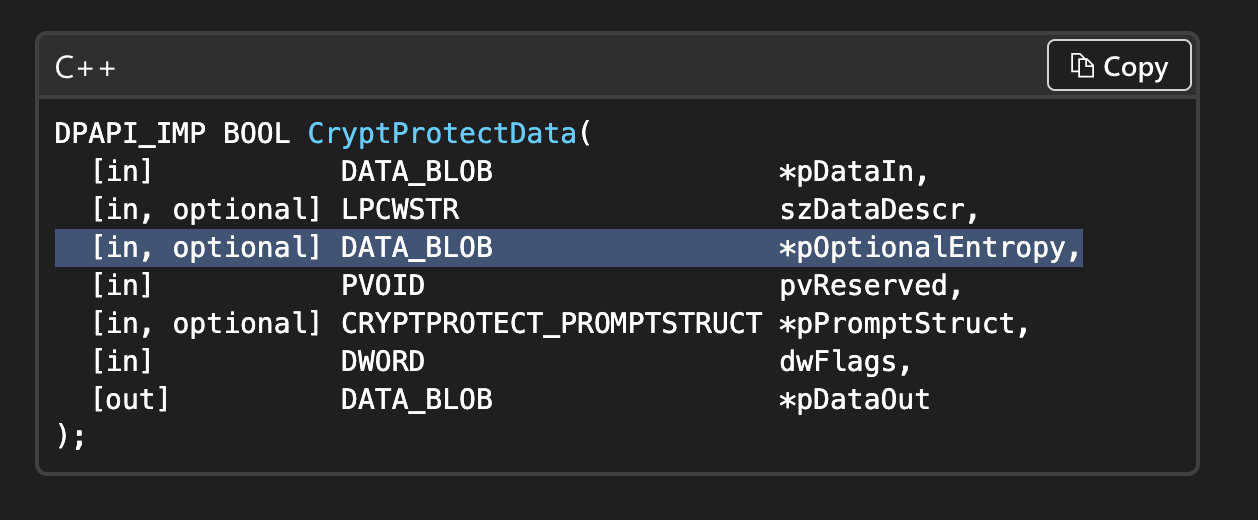Click the CryptProtectData function name
Screen dimensions: 1258x520
442,134
